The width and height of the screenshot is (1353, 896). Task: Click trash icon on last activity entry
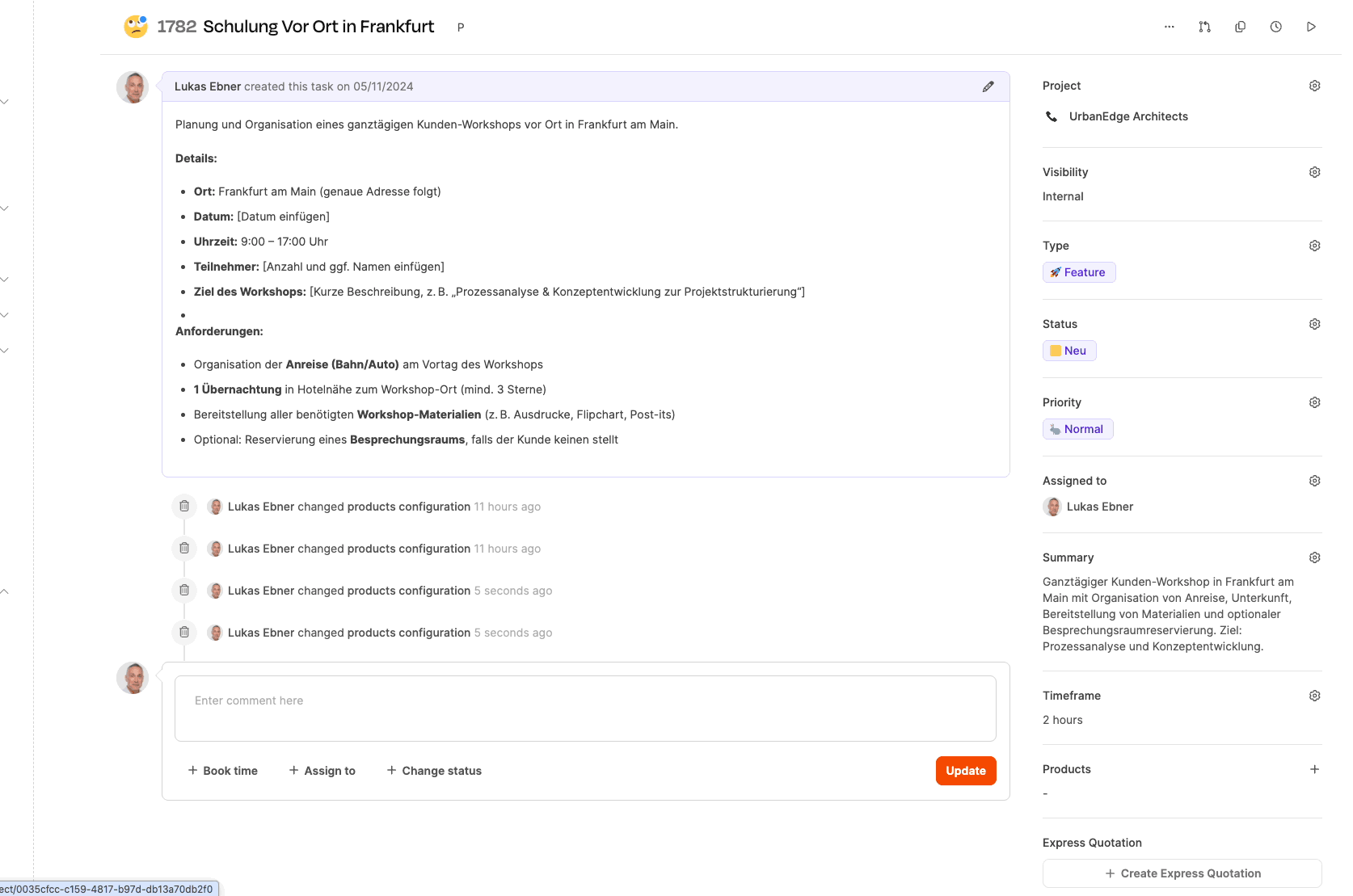[x=184, y=633]
